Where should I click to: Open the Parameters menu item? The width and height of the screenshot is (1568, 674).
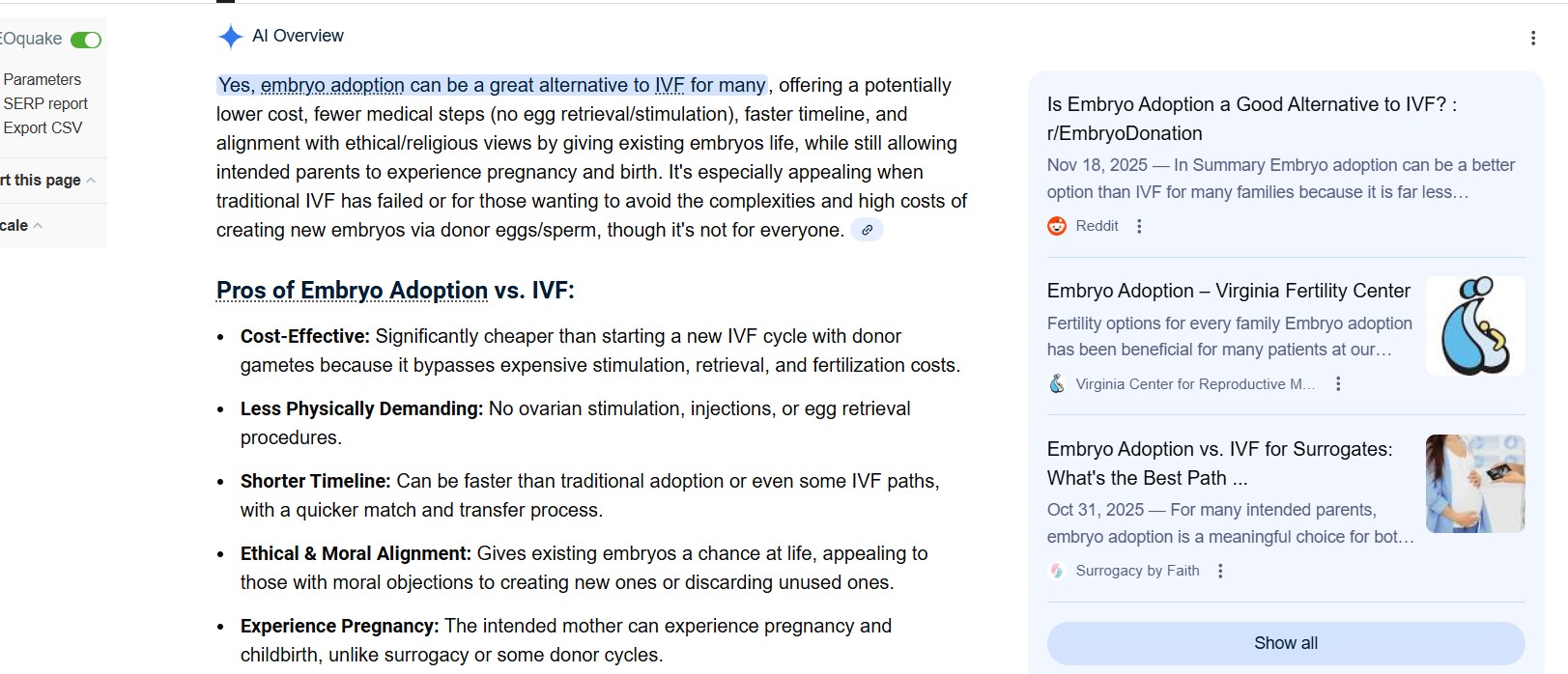tap(43, 79)
